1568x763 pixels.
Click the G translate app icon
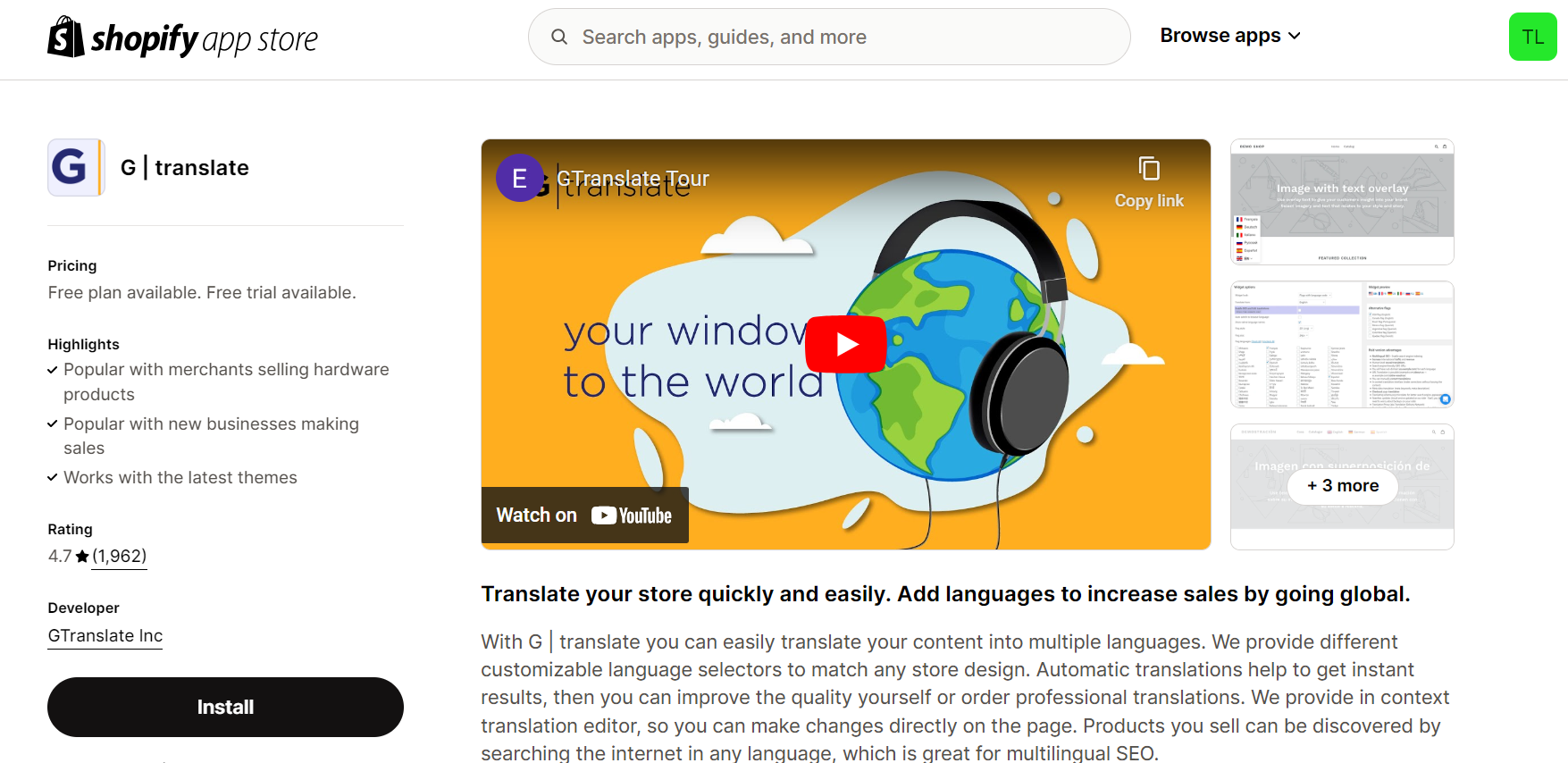pyautogui.click(x=76, y=167)
